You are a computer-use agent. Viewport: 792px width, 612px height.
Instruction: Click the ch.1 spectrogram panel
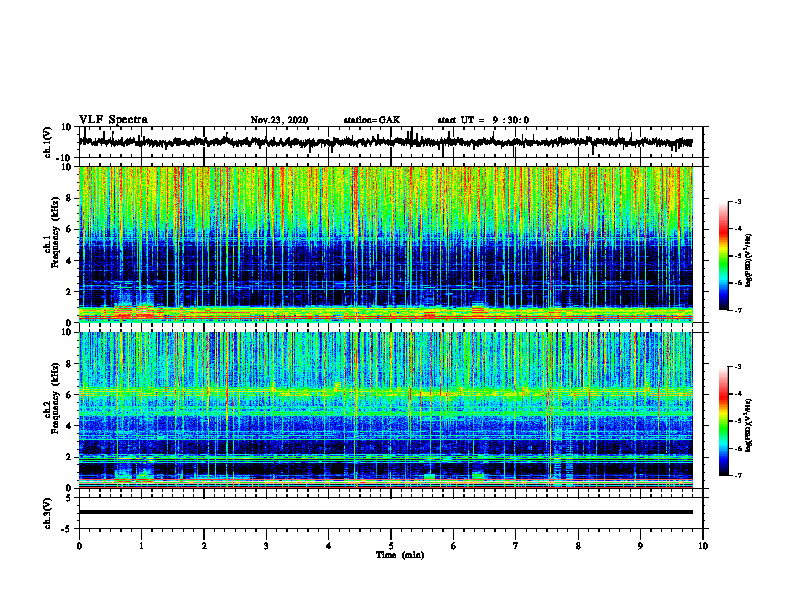pos(385,244)
